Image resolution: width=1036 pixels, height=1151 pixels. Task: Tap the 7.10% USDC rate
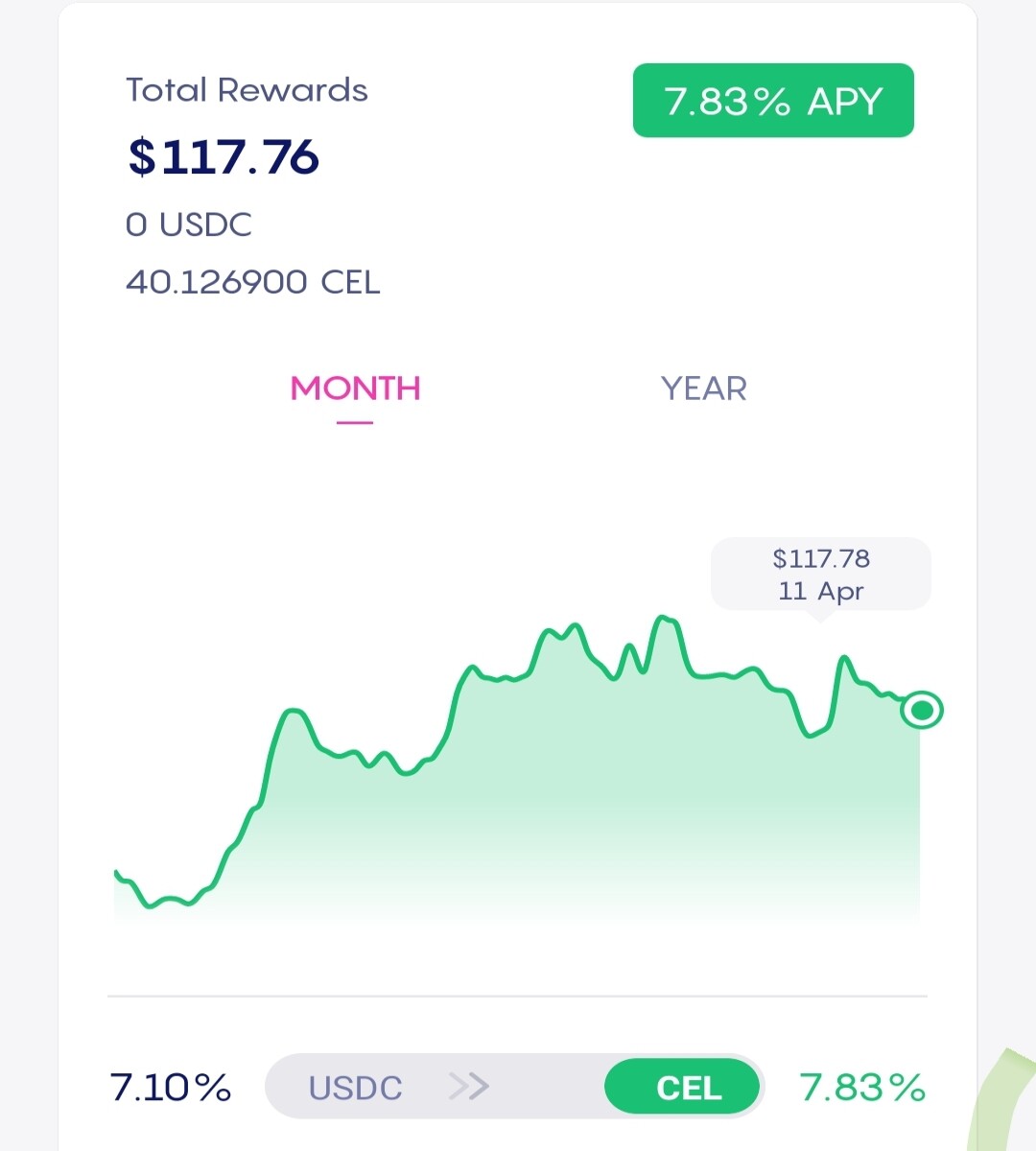[x=171, y=1088]
